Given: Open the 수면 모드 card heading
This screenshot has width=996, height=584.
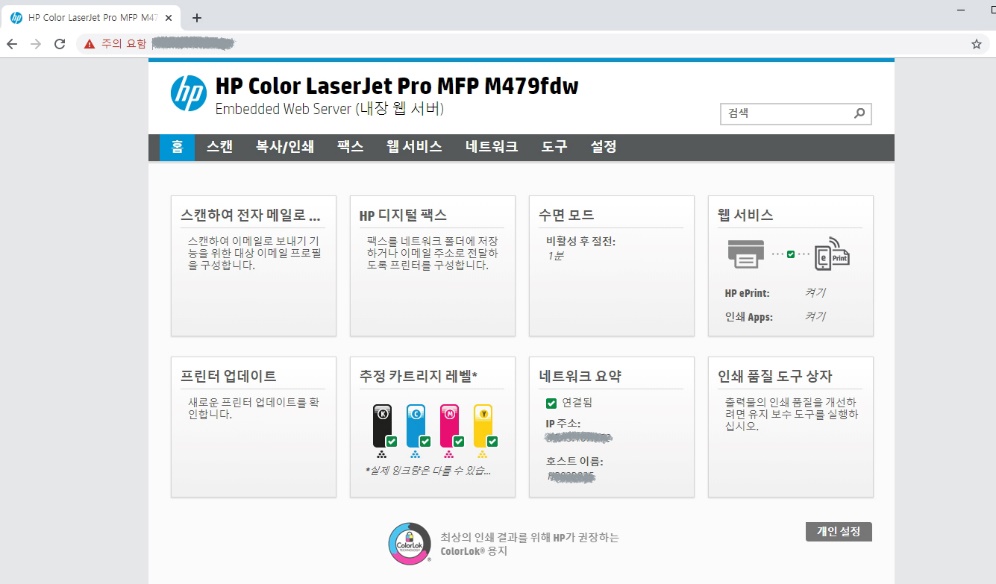Looking at the screenshot, I should [566, 215].
